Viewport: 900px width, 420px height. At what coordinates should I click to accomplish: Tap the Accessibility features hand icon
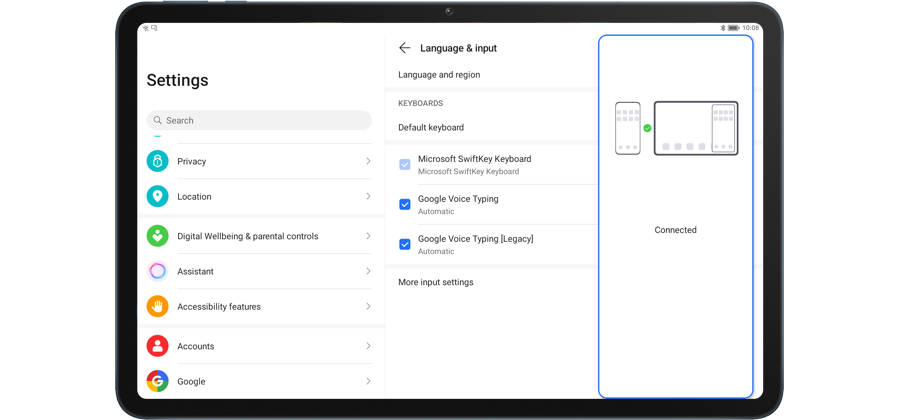click(157, 306)
